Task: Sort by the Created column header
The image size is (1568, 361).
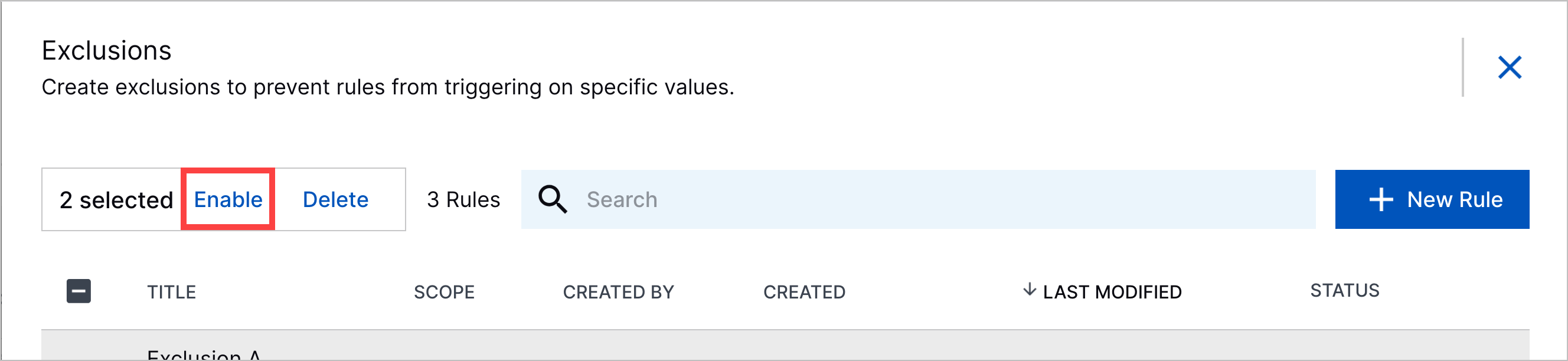Action: coord(804,293)
